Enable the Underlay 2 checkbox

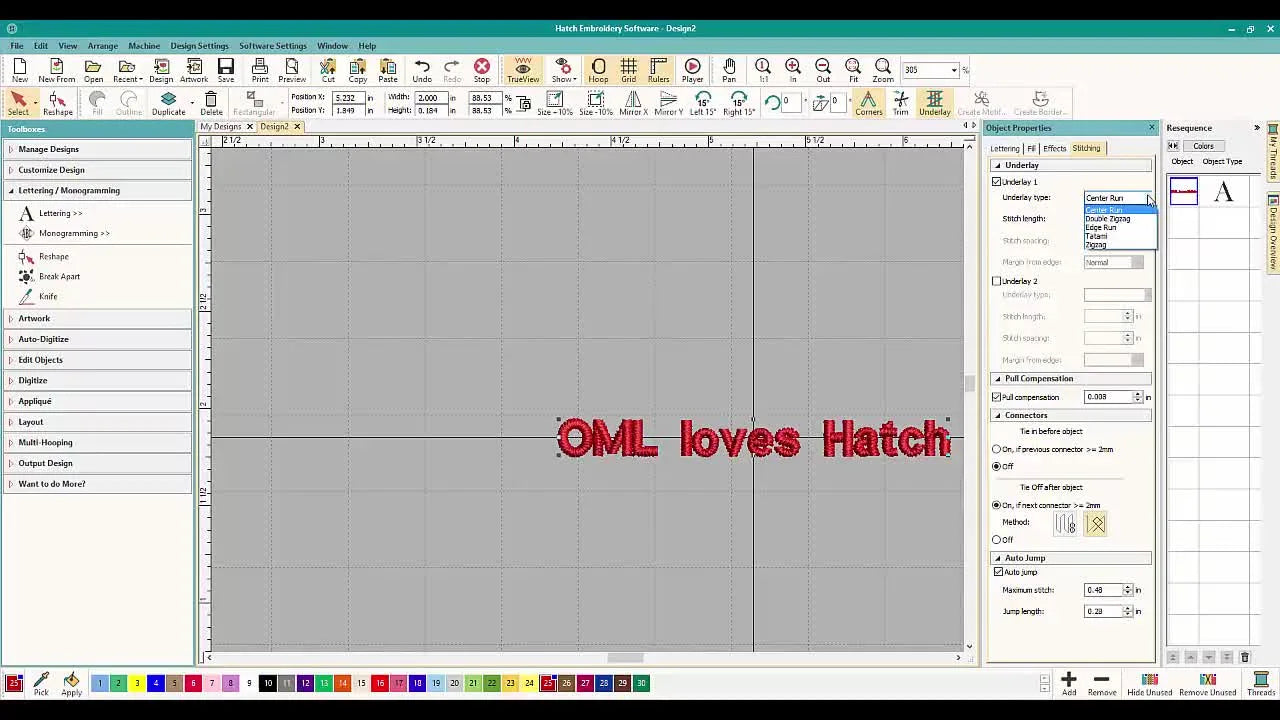997,281
